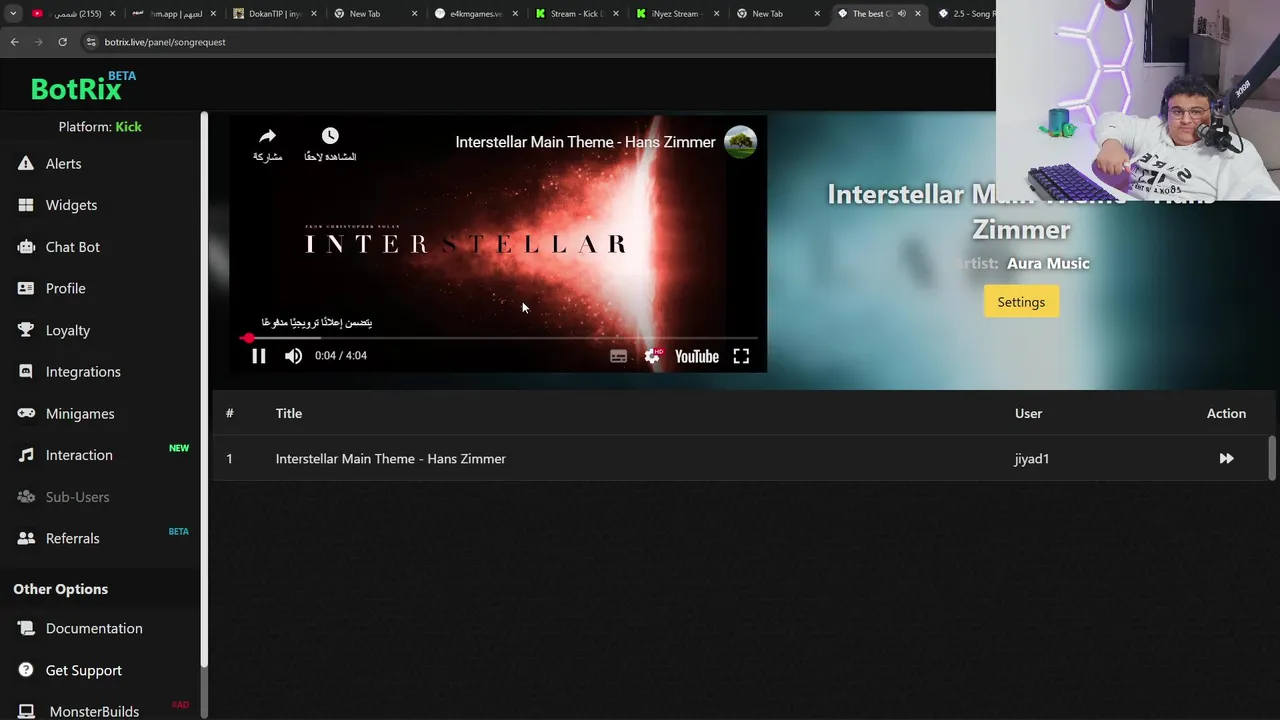
Task: Switch to 2.5 - Song tab
Action: point(964,14)
